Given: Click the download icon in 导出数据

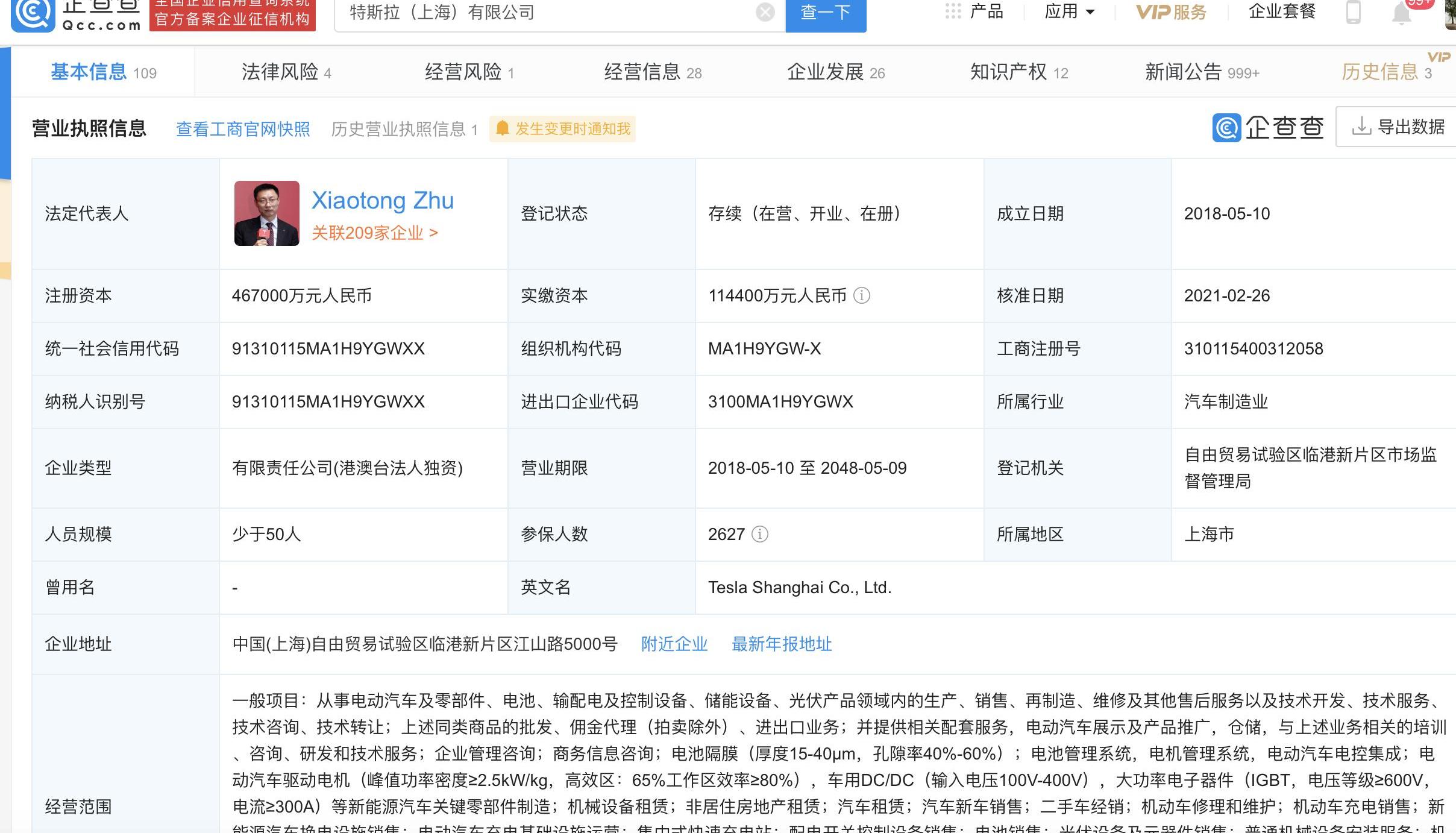Looking at the screenshot, I should (1361, 127).
